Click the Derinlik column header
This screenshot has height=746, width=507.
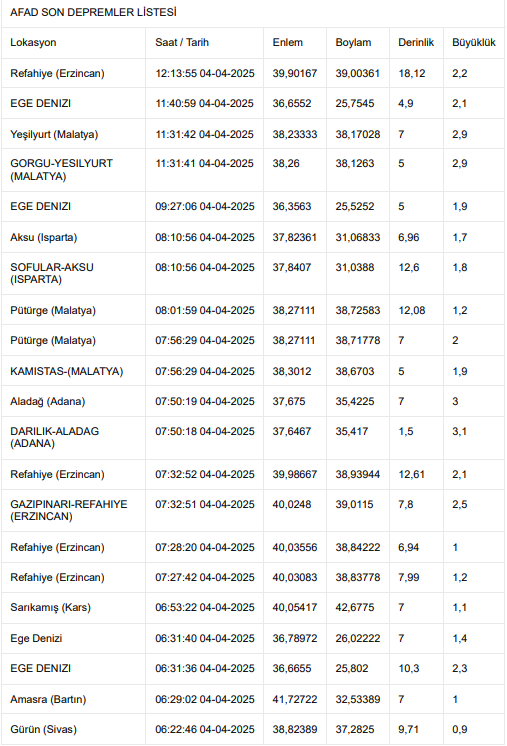coord(416,42)
